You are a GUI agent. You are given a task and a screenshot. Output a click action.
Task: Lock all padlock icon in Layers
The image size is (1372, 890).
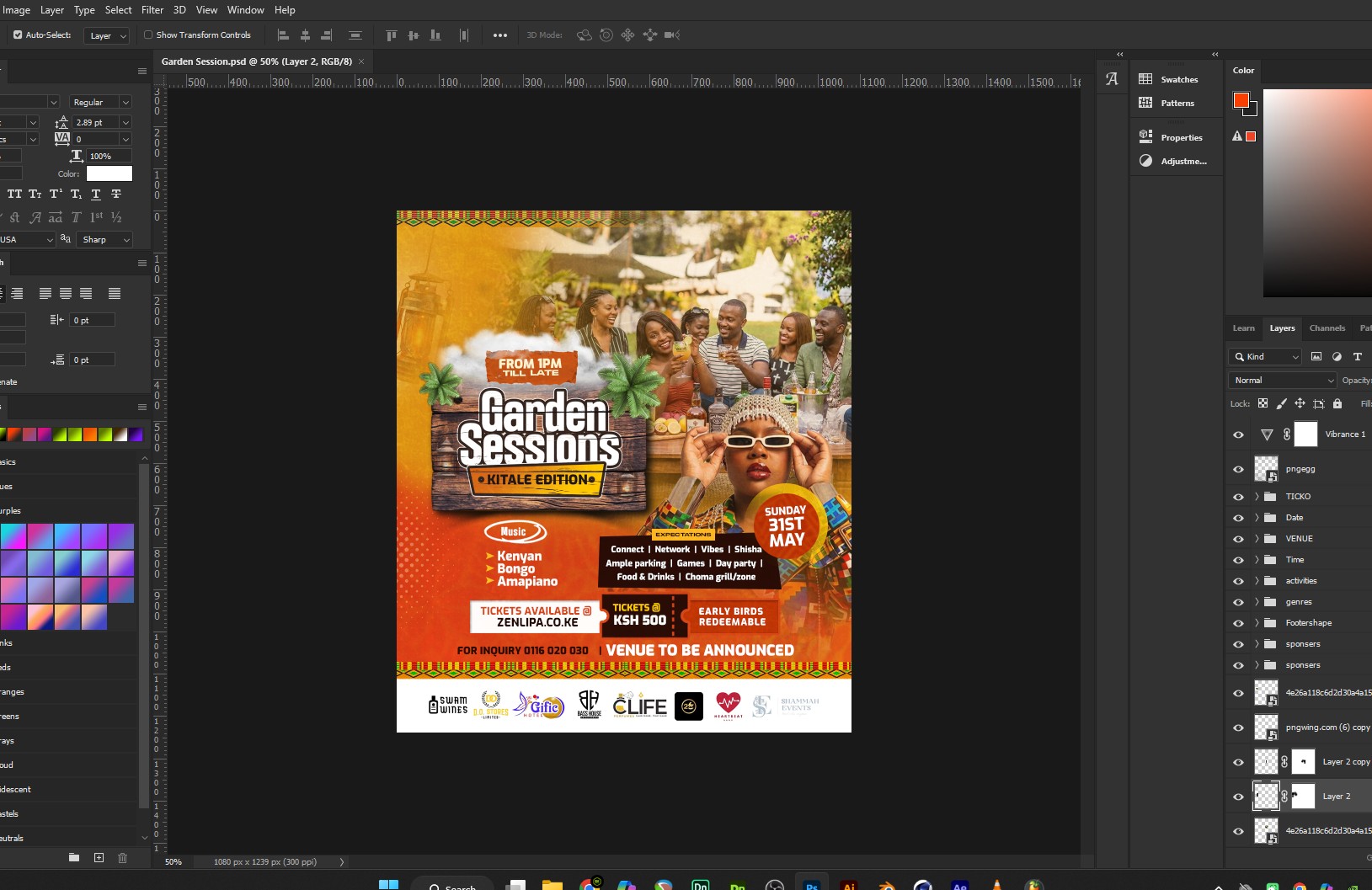point(1337,404)
